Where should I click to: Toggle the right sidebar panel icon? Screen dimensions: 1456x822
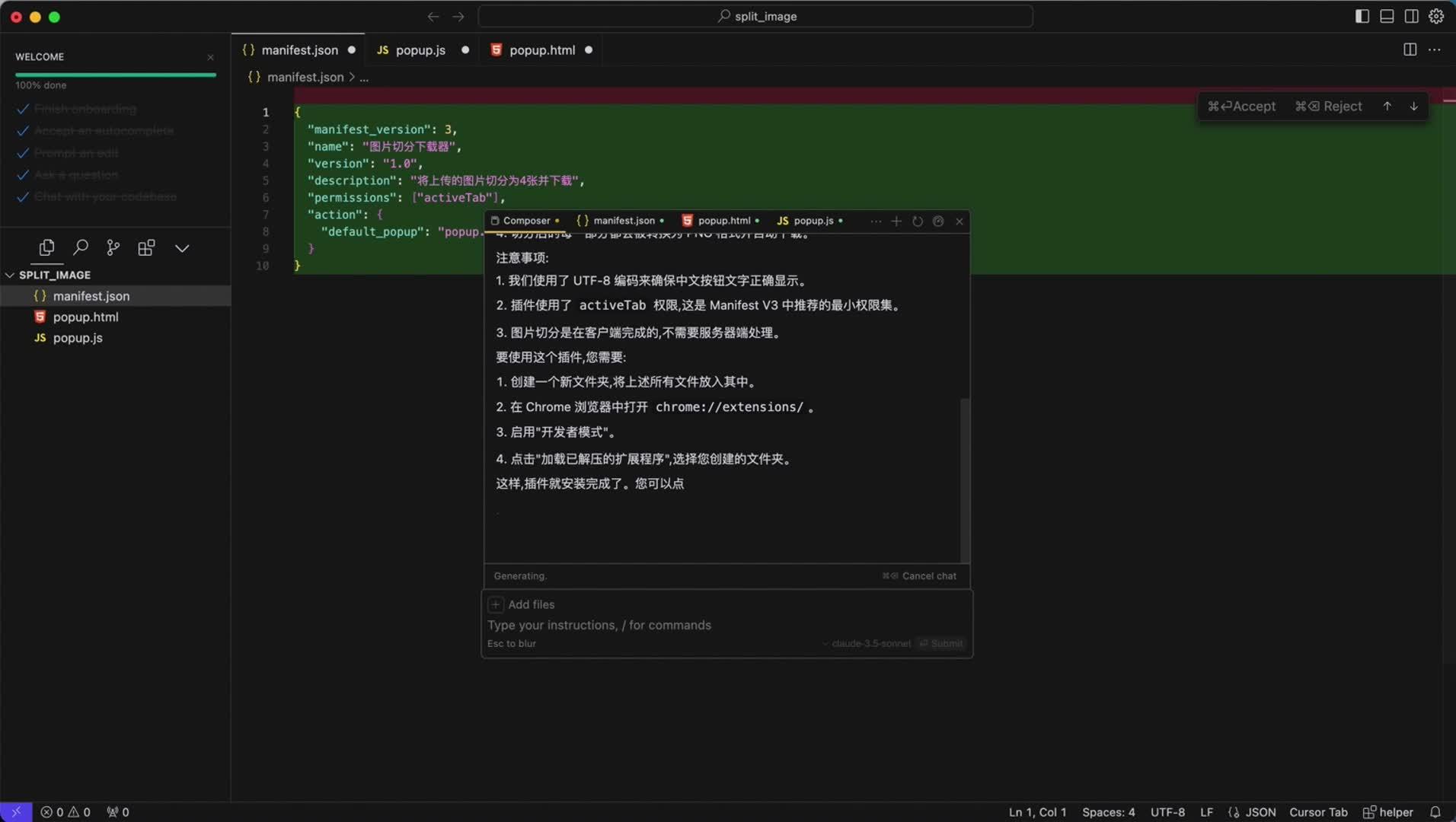click(x=1411, y=15)
